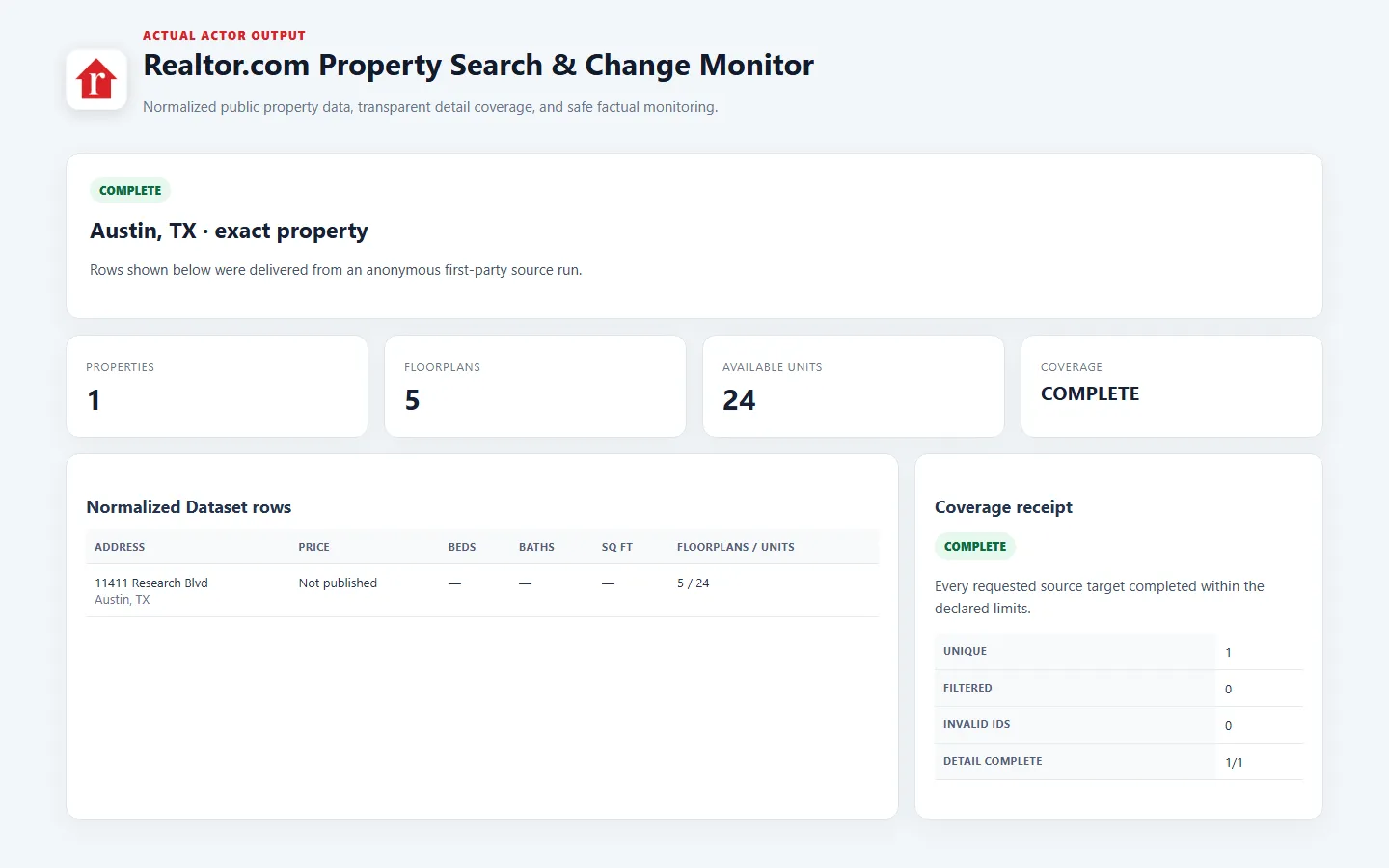The height and width of the screenshot is (868, 1389).
Task: Click the 'Every requested source target completed' text
Action: [x=1100, y=597]
